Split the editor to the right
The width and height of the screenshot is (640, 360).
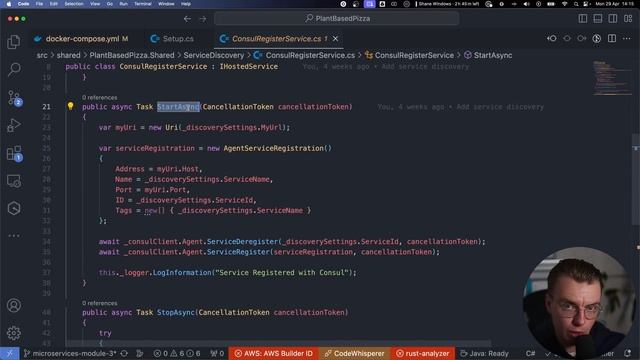[x=612, y=38]
